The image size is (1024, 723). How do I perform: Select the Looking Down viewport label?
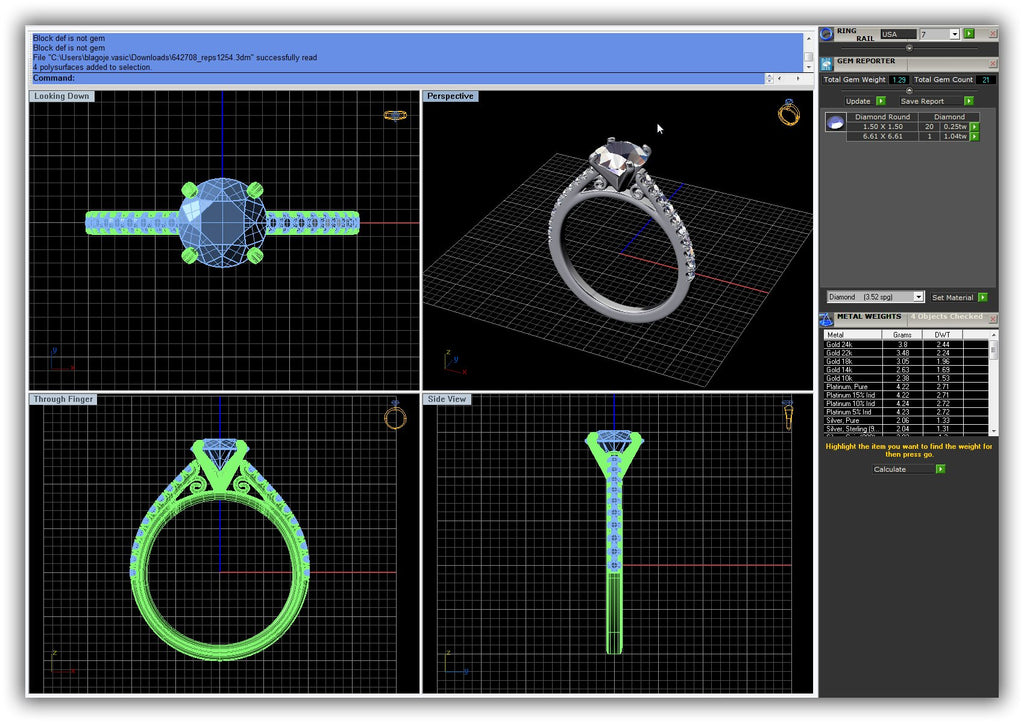click(61, 96)
